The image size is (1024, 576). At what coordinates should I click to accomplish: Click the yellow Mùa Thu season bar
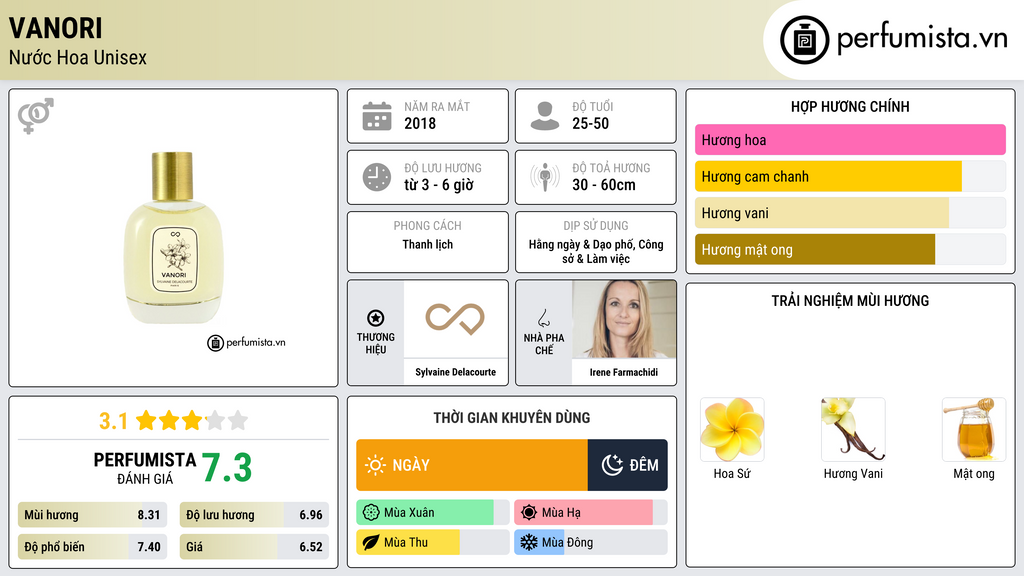[x=408, y=542]
